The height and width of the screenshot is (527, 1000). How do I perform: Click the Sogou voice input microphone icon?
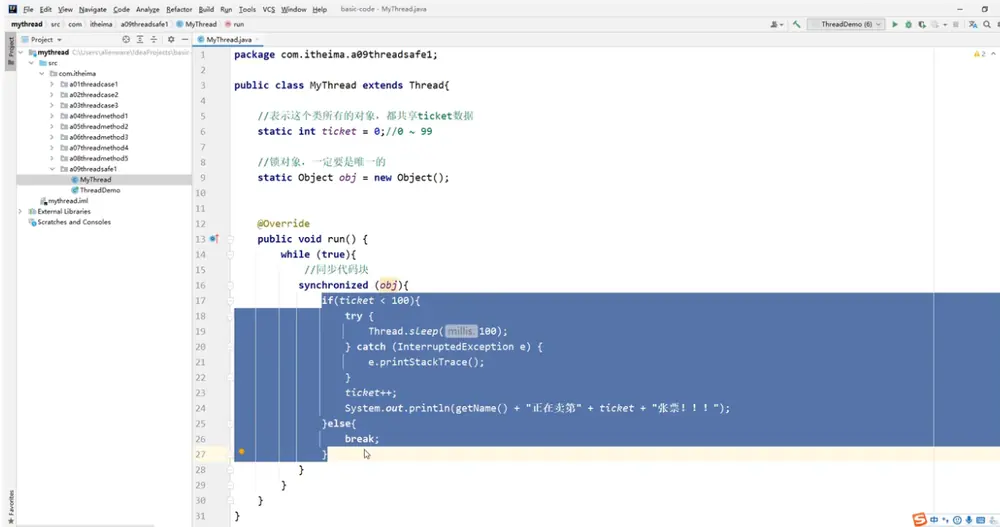tap(969, 520)
